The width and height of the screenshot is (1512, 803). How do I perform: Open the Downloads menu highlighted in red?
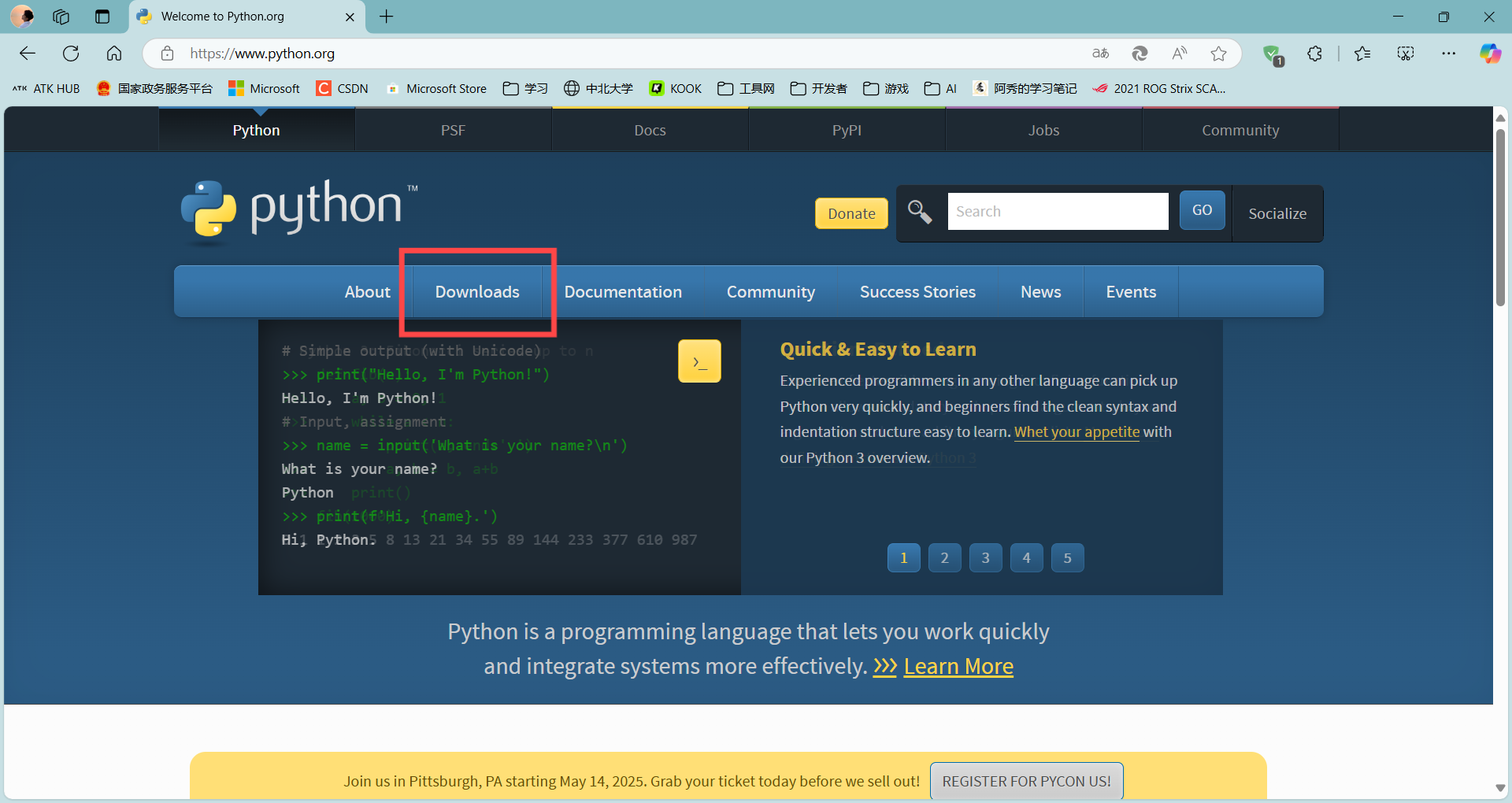click(x=477, y=291)
